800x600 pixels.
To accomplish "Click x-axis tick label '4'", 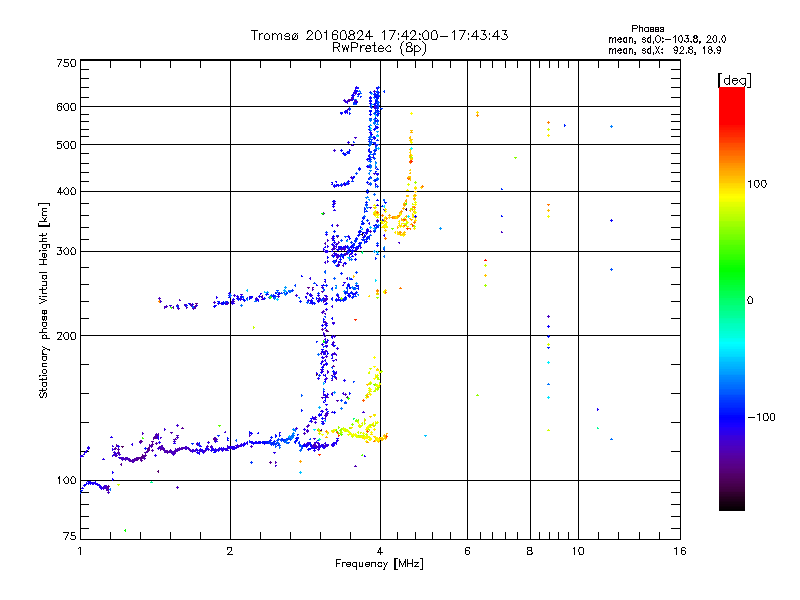I will tap(380, 551).
